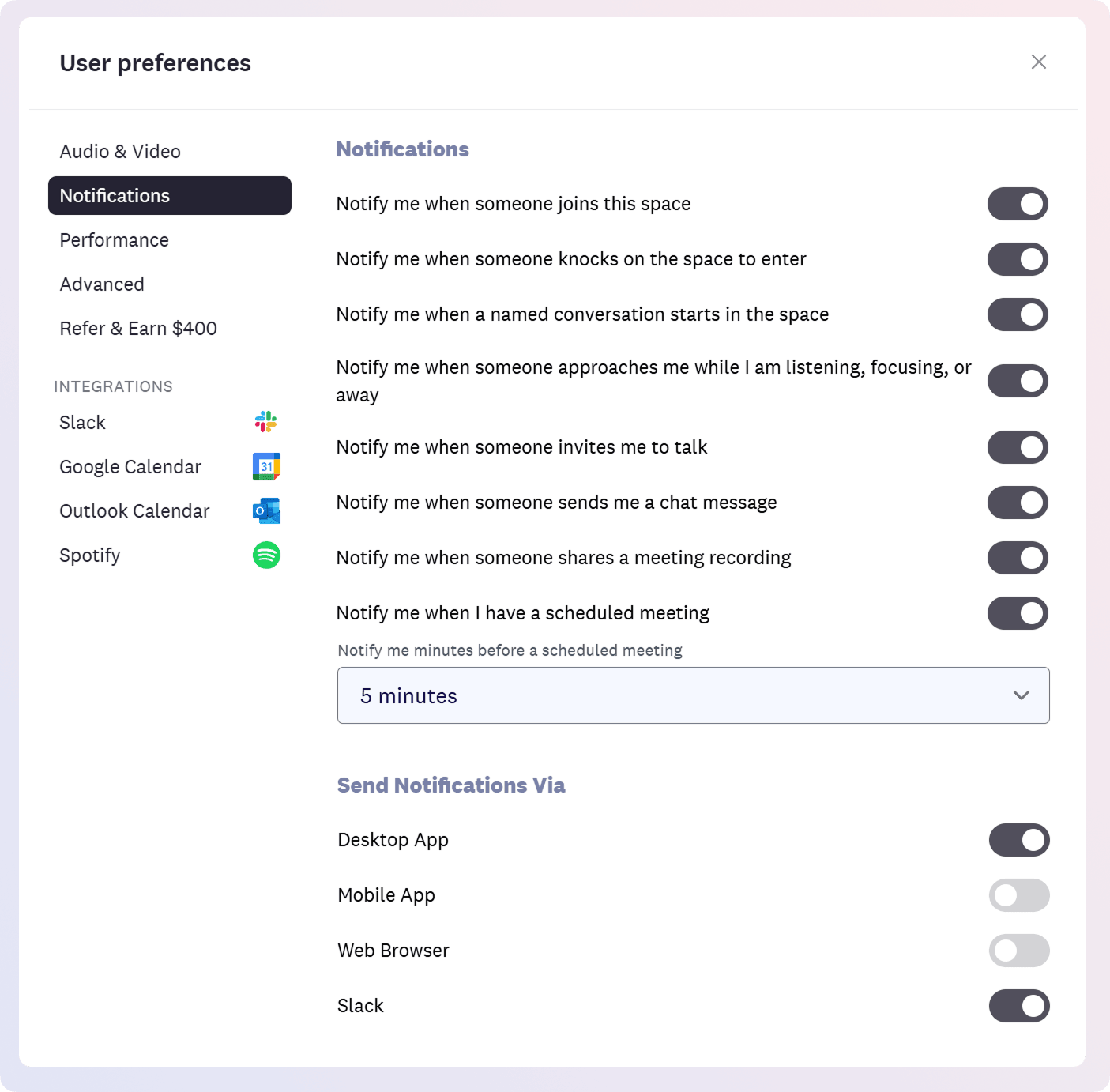
Task: Turn off chat message notifications
Action: point(1018,503)
